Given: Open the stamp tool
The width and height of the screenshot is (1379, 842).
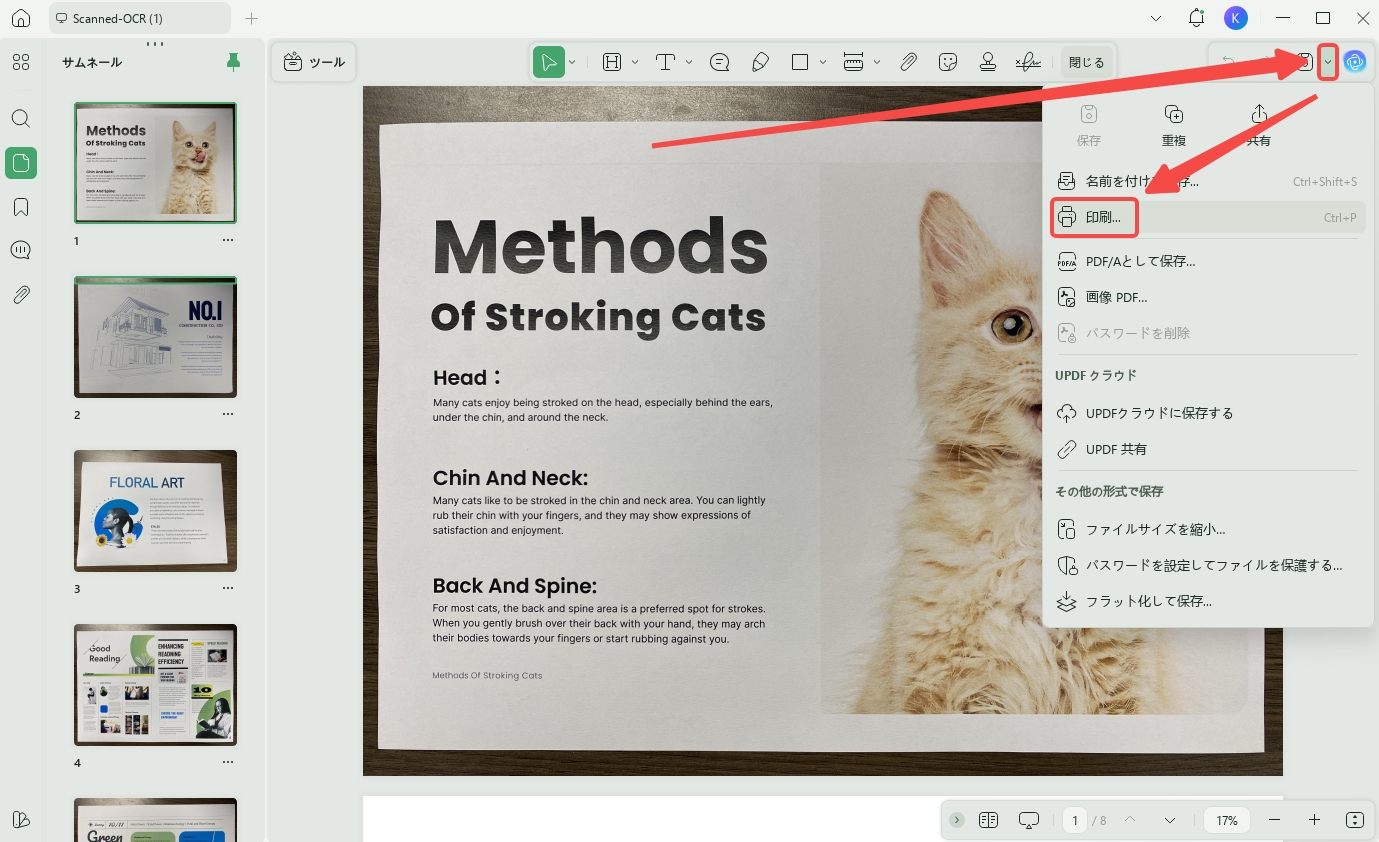Looking at the screenshot, I should coord(988,62).
